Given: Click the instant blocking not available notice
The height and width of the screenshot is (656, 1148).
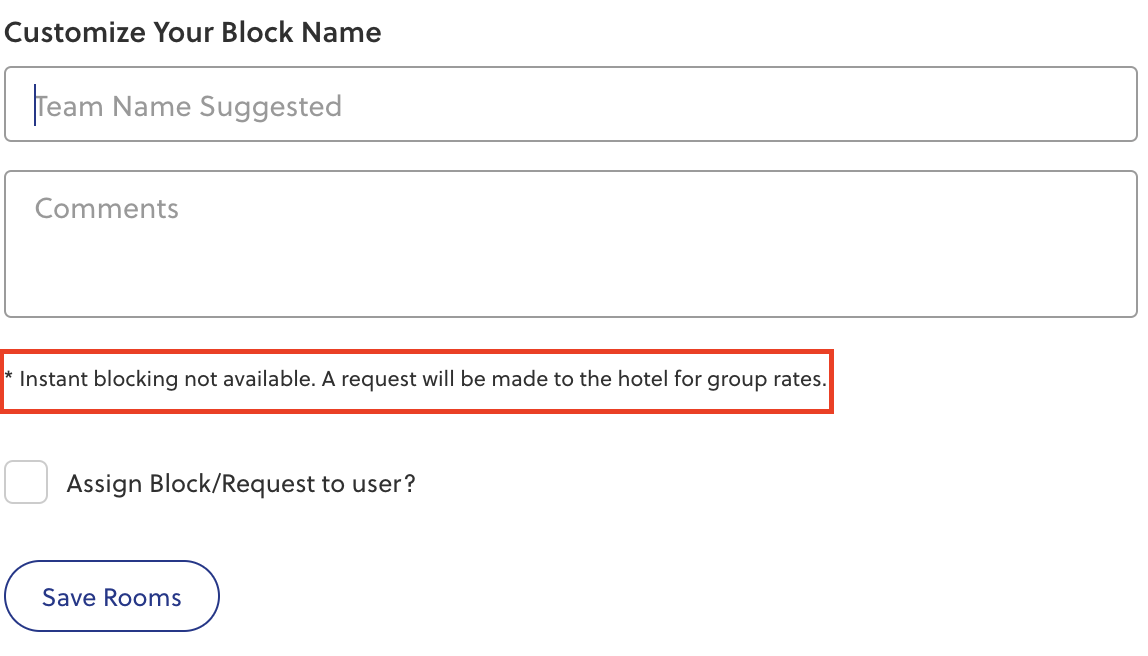Looking at the screenshot, I should pyautogui.click(x=416, y=380).
